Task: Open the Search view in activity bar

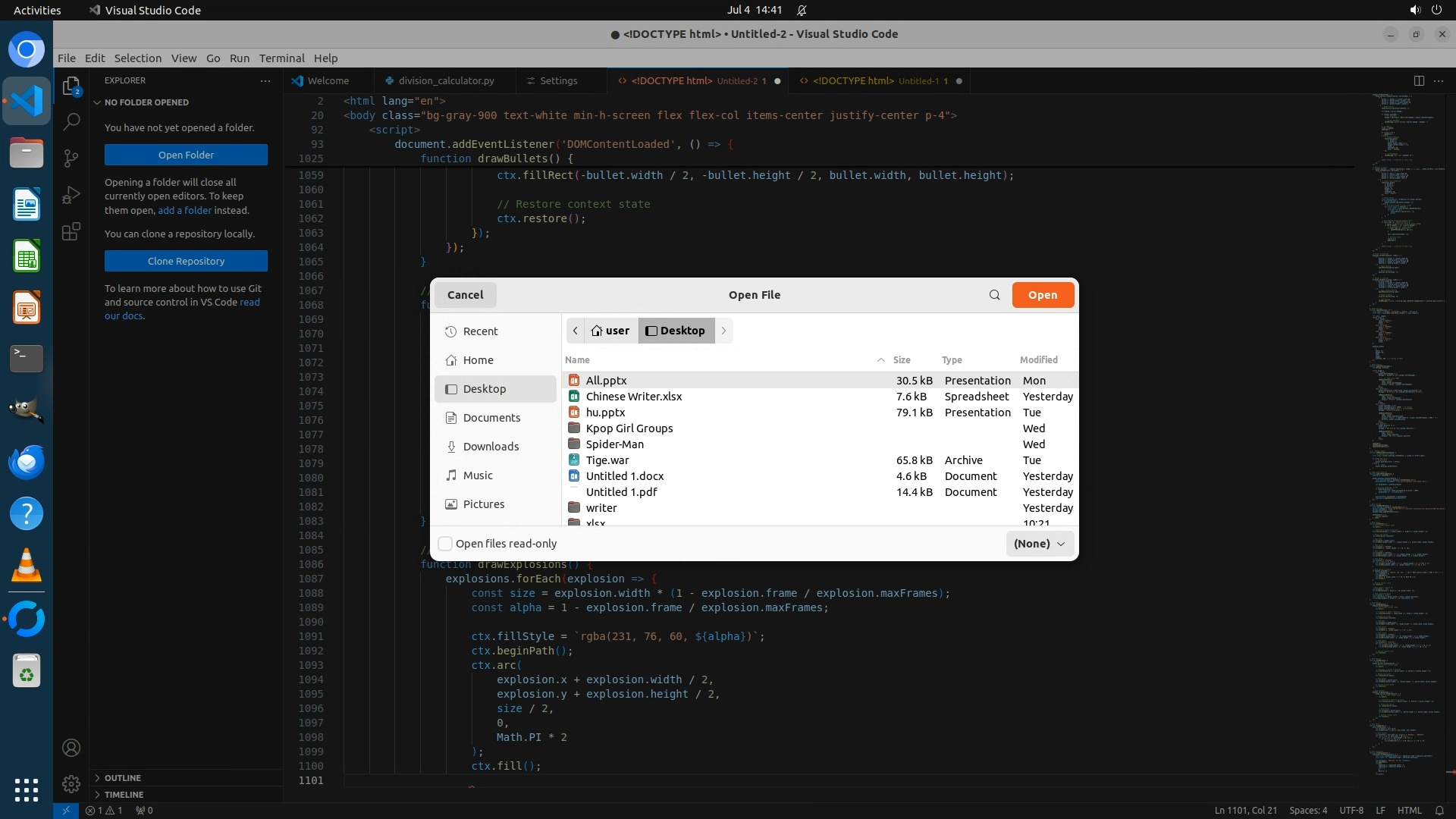Action: (71, 121)
